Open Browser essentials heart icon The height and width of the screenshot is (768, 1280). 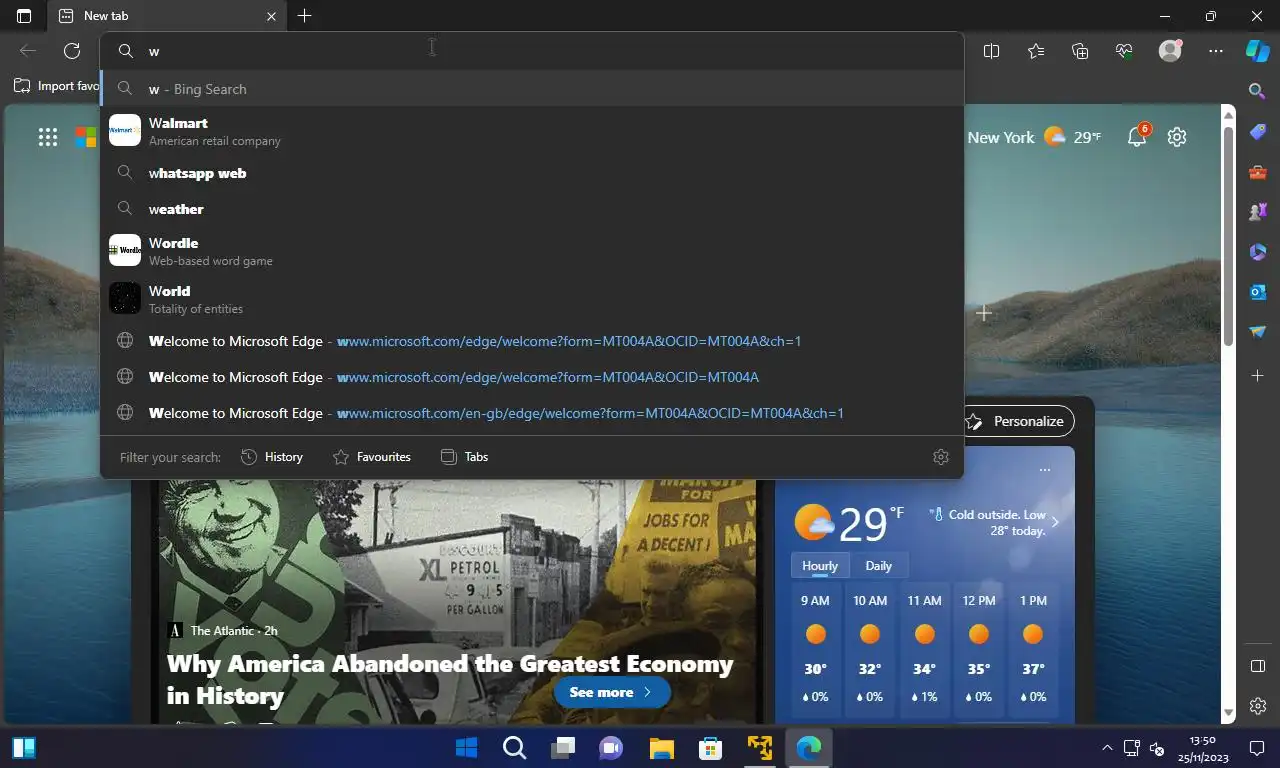point(1124,51)
